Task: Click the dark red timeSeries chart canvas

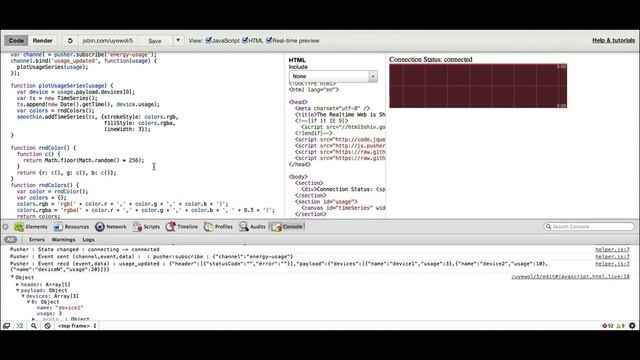Action: pyautogui.click(x=478, y=86)
